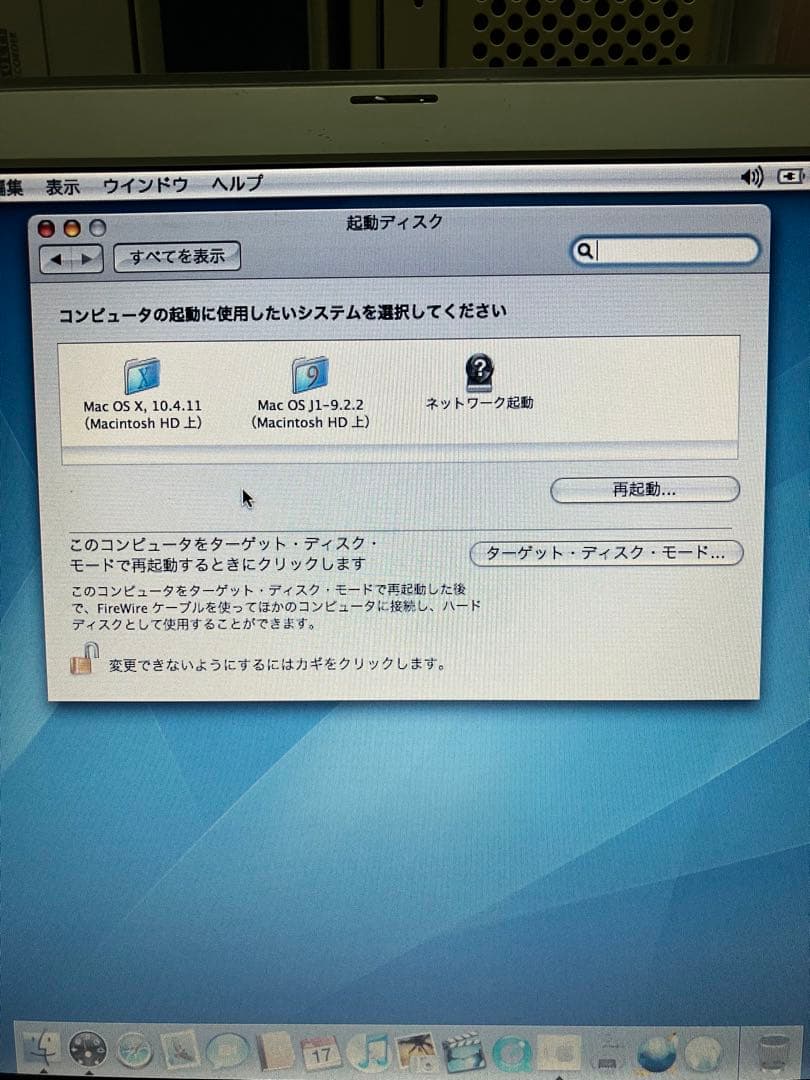The width and height of the screenshot is (810, 1080).
Task: Open Address Book in the Dock
Action: (275, 1052)
